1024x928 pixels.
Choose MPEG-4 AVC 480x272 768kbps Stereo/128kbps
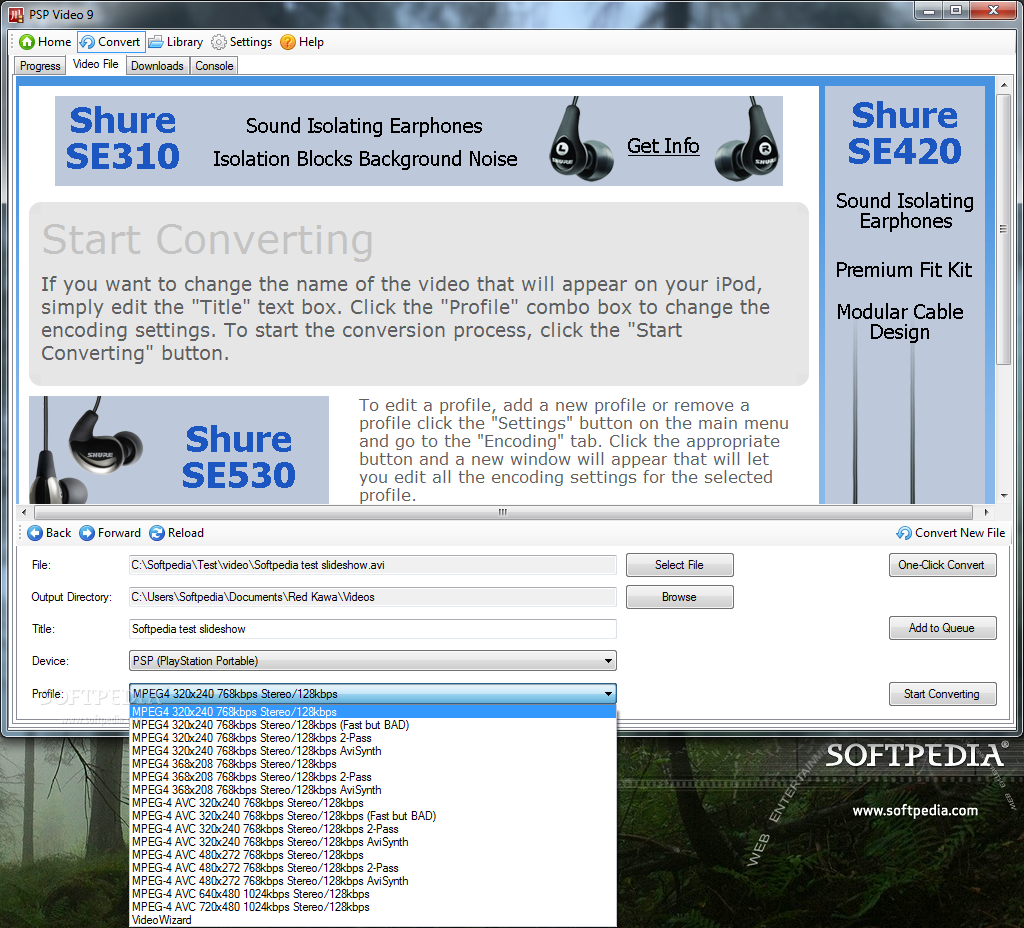point(373,855)
